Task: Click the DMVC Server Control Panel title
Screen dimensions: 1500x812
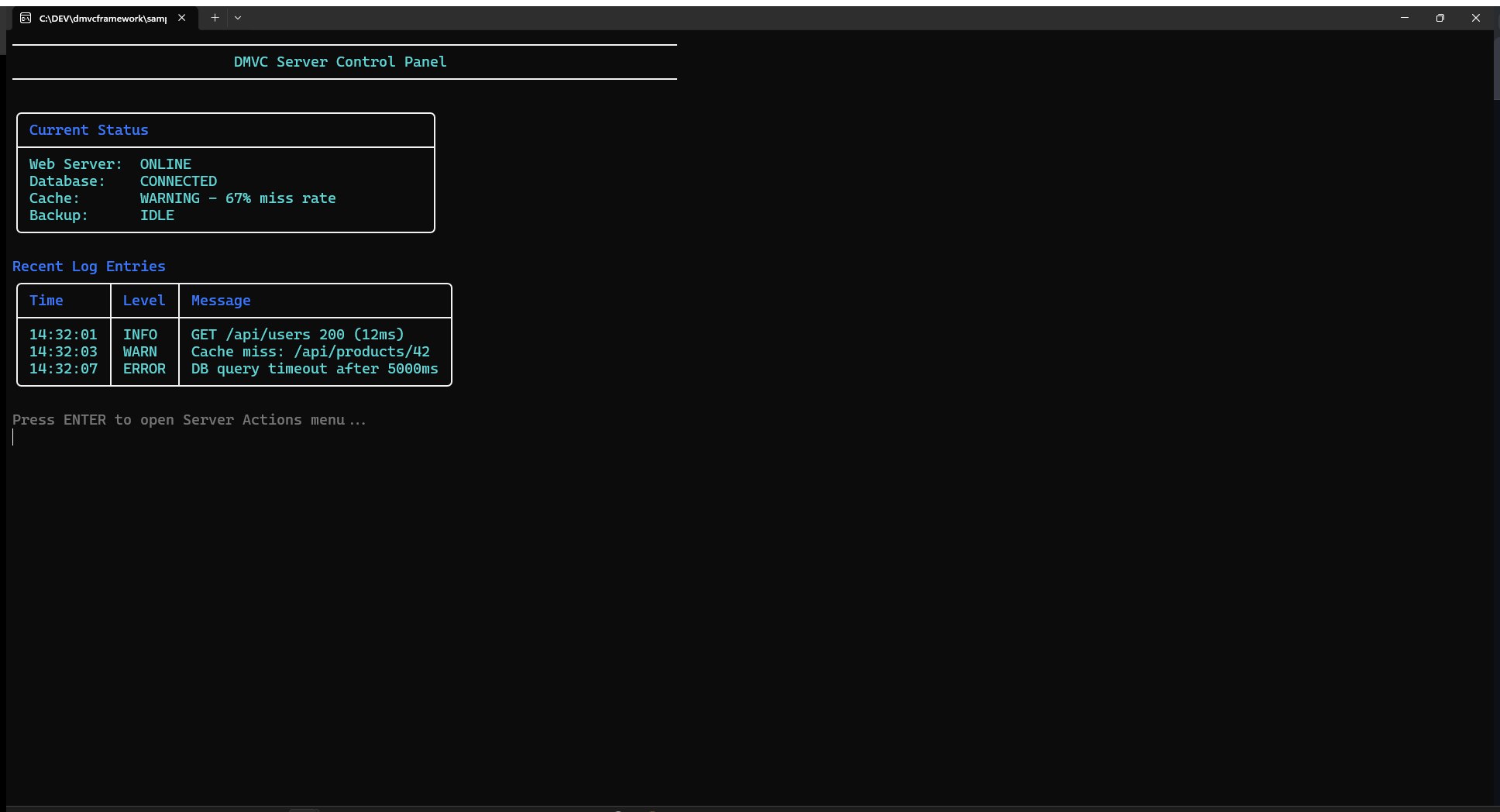Action: click(340, 62)
